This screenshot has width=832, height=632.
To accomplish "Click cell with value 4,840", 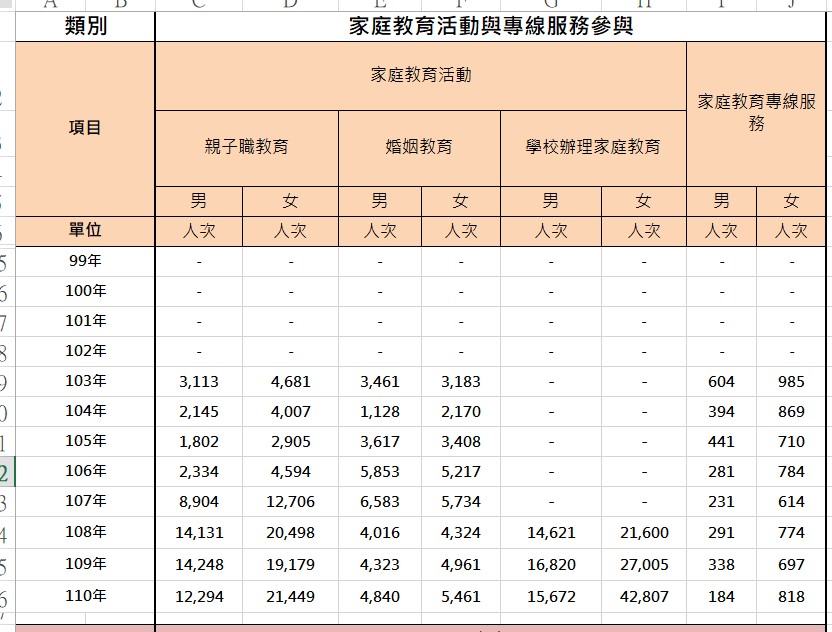I will (x=380, y=596).
